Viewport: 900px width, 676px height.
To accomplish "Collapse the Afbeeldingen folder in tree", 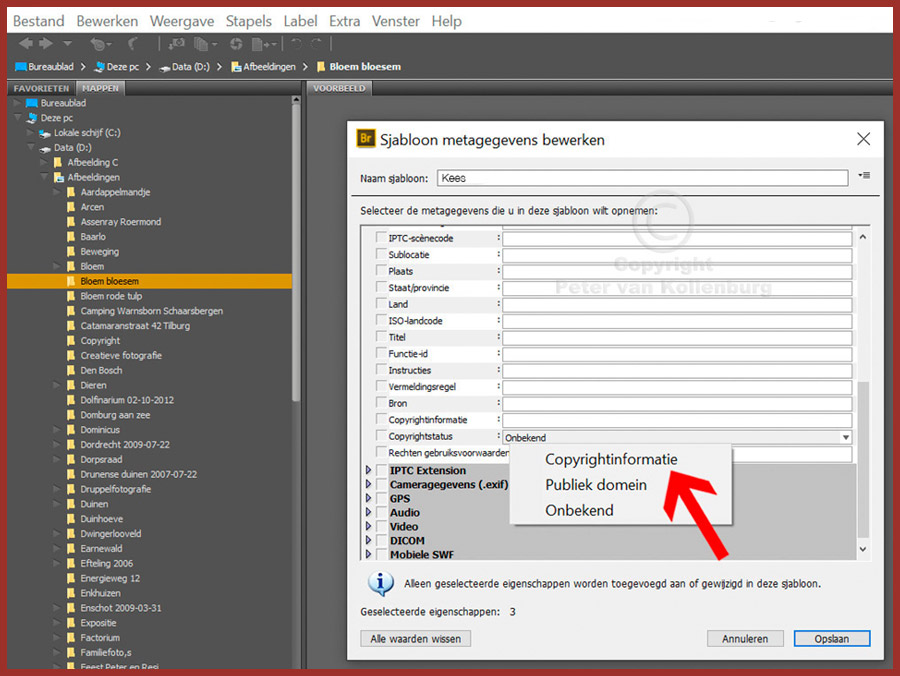I will tap(44, 177).
